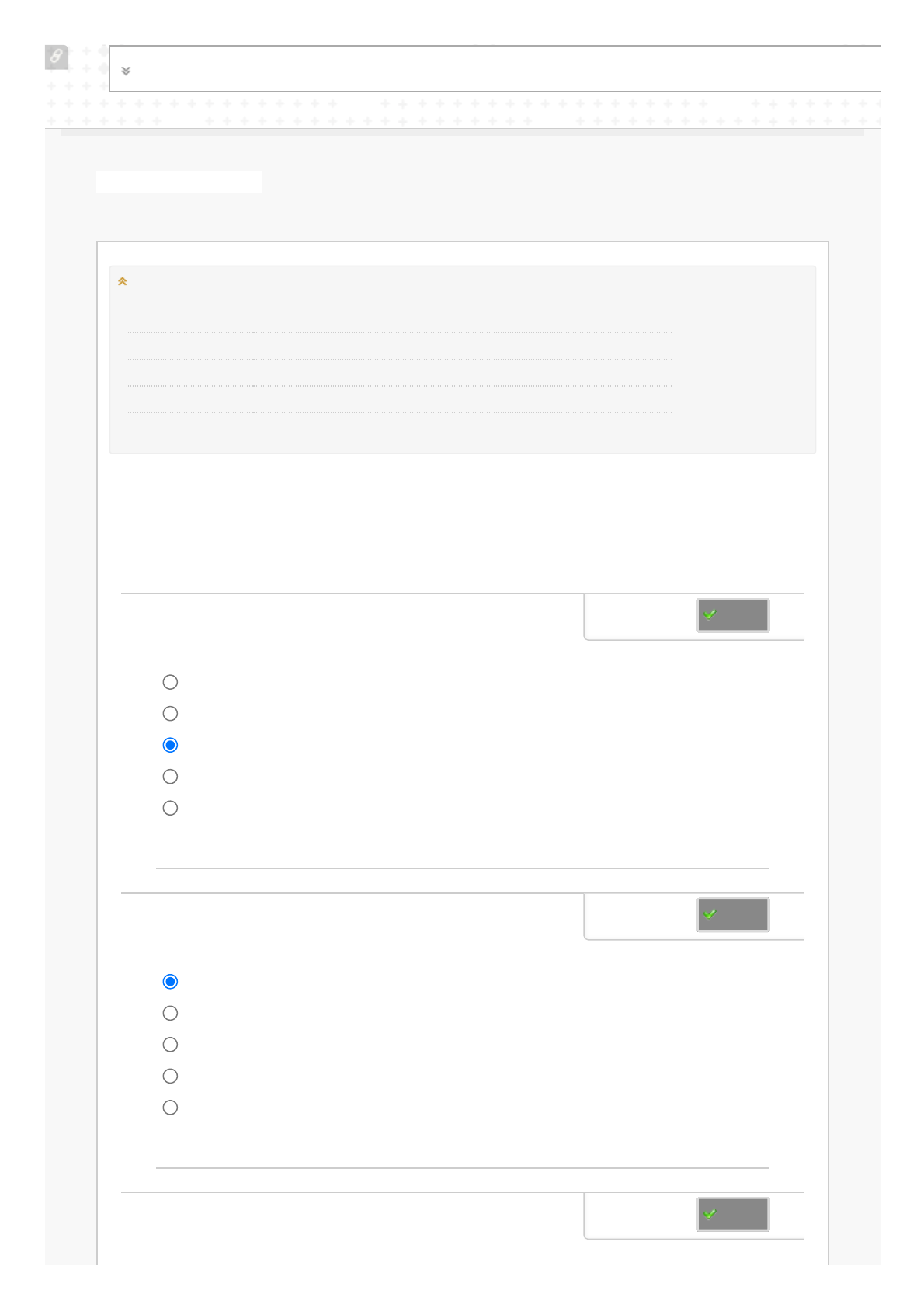
Task: Select the third option in the second question
Action: 170,1045
